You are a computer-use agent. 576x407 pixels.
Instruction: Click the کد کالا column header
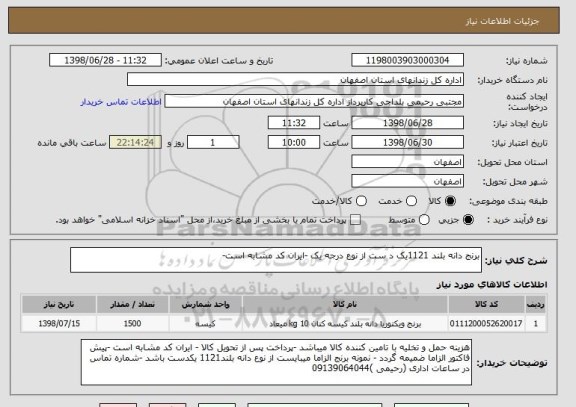(x=486, y=305)
